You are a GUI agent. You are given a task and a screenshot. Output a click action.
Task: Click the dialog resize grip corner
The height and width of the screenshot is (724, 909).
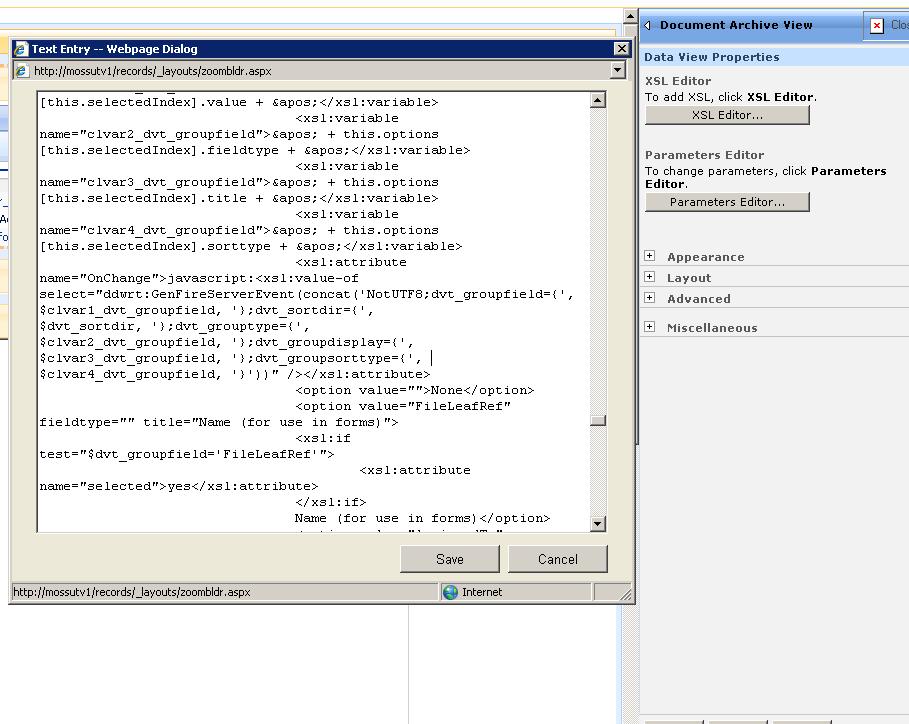[x=626, y=594]
